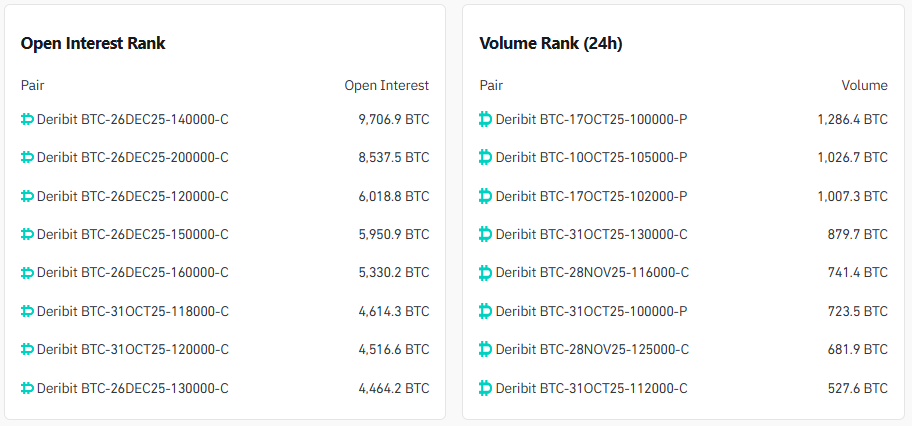Open the Deribit BTC-26DEC25-150000-C pair
The width and height of the screenshot is (912, 426).
[x=132, y=235]
